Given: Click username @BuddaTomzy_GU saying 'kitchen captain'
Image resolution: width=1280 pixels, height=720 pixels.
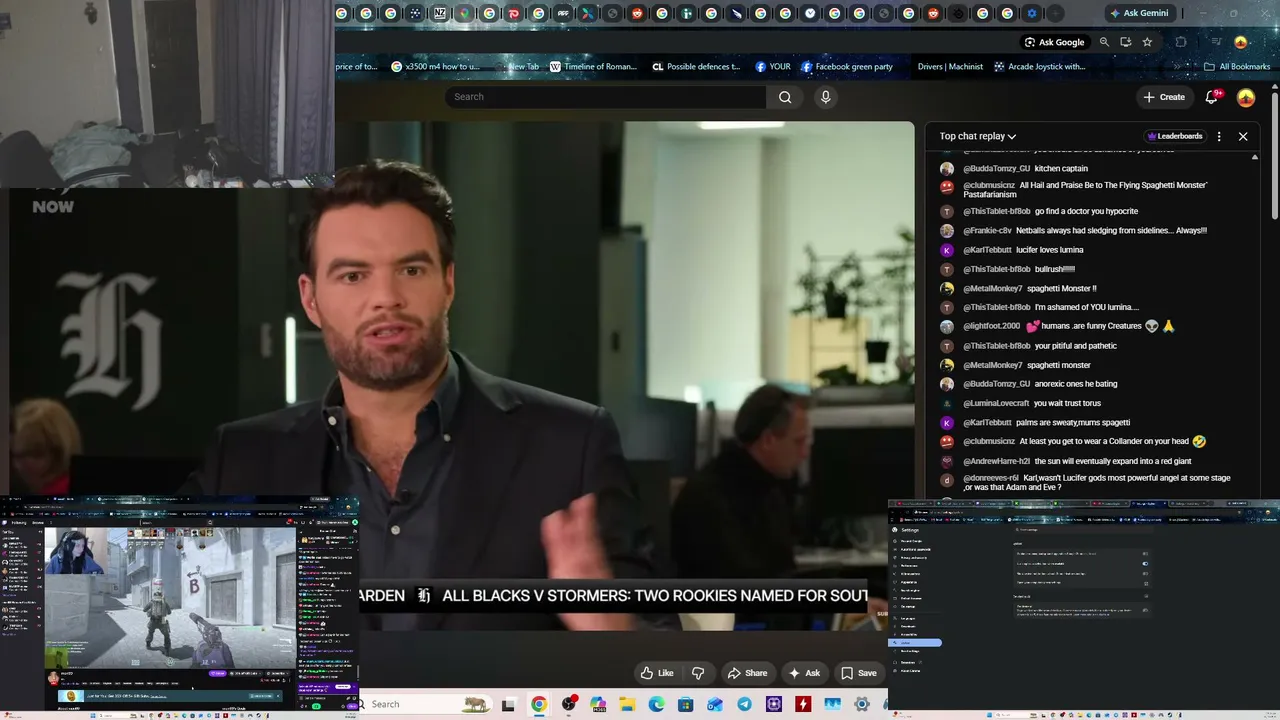Looking at the screenshot, I should [996, 169].
